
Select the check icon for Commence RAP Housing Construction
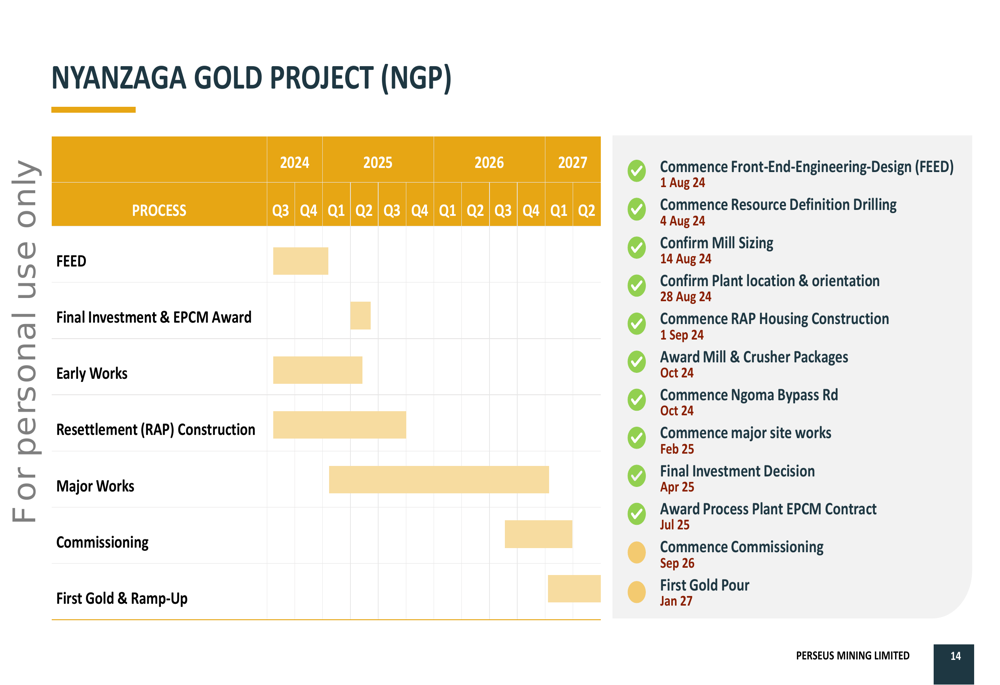pyautogui.click(x=637, y=324)
